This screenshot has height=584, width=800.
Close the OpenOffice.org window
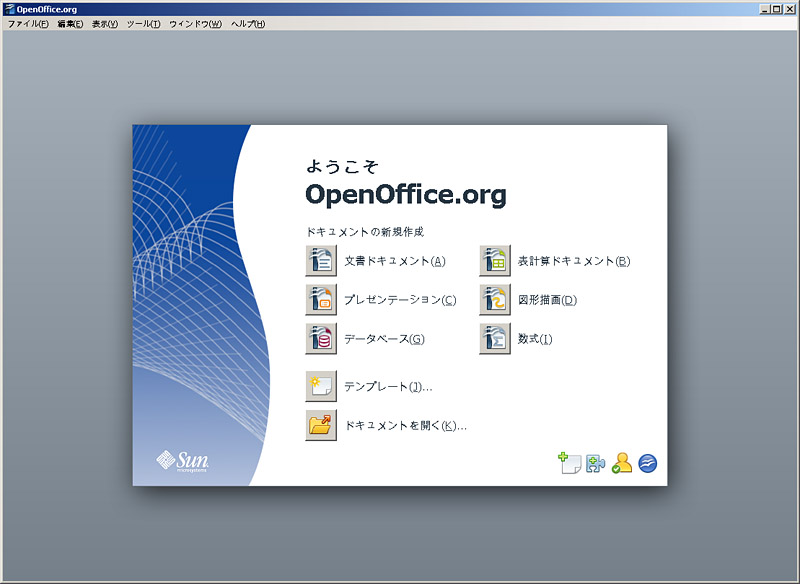click(789, 9)
